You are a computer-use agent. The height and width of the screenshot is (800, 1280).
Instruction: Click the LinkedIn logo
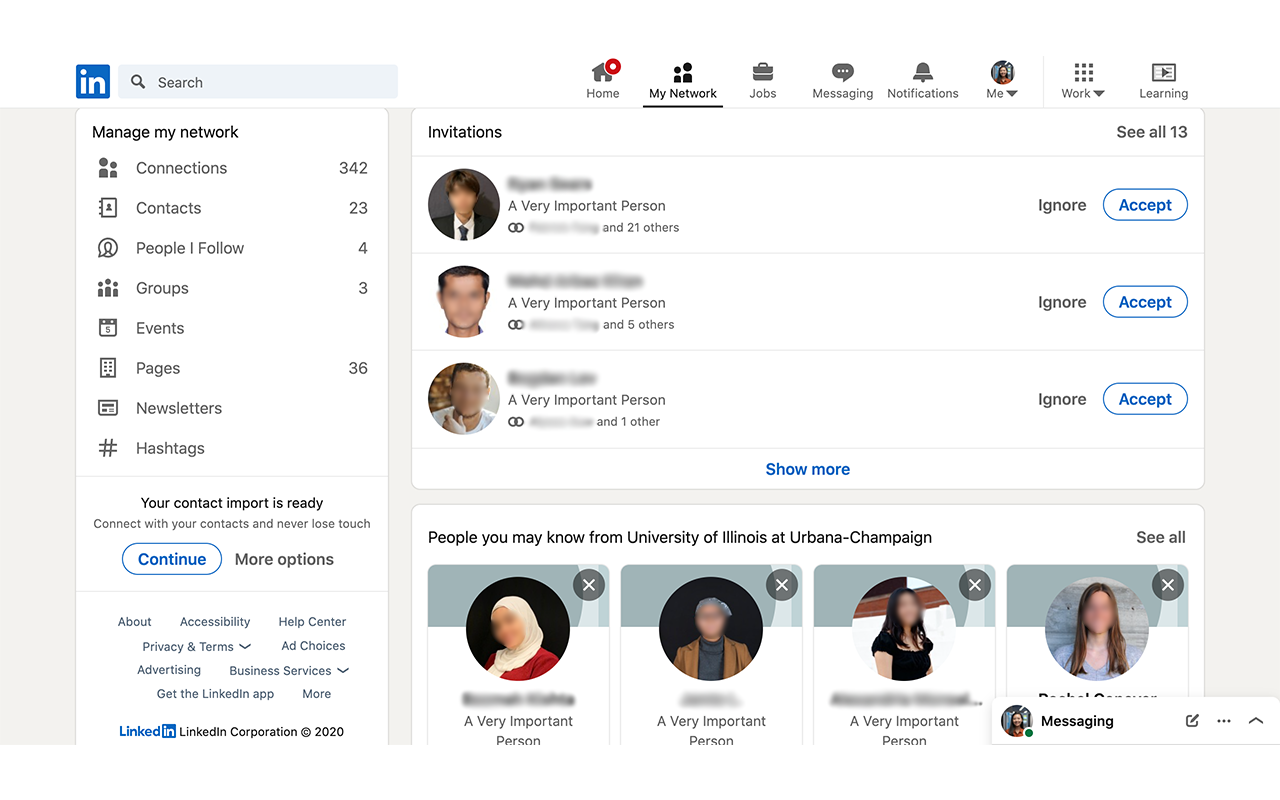pyautogui.click(x=92, y=81)
